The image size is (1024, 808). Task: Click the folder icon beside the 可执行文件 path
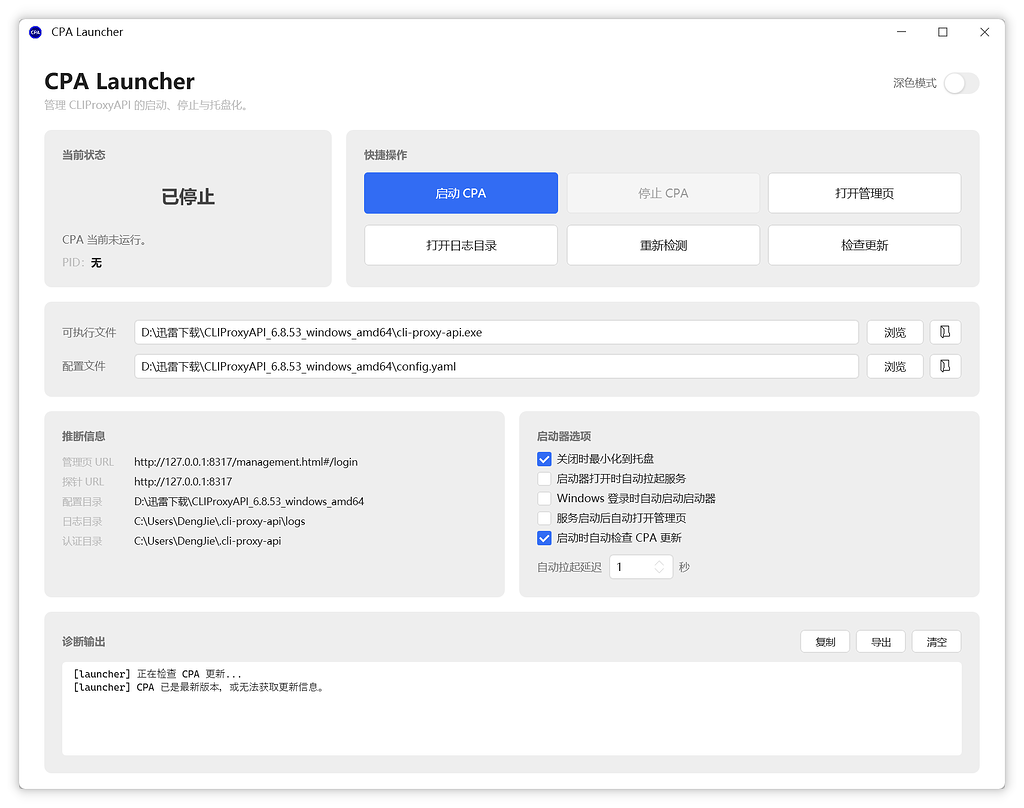pos(945,332)
